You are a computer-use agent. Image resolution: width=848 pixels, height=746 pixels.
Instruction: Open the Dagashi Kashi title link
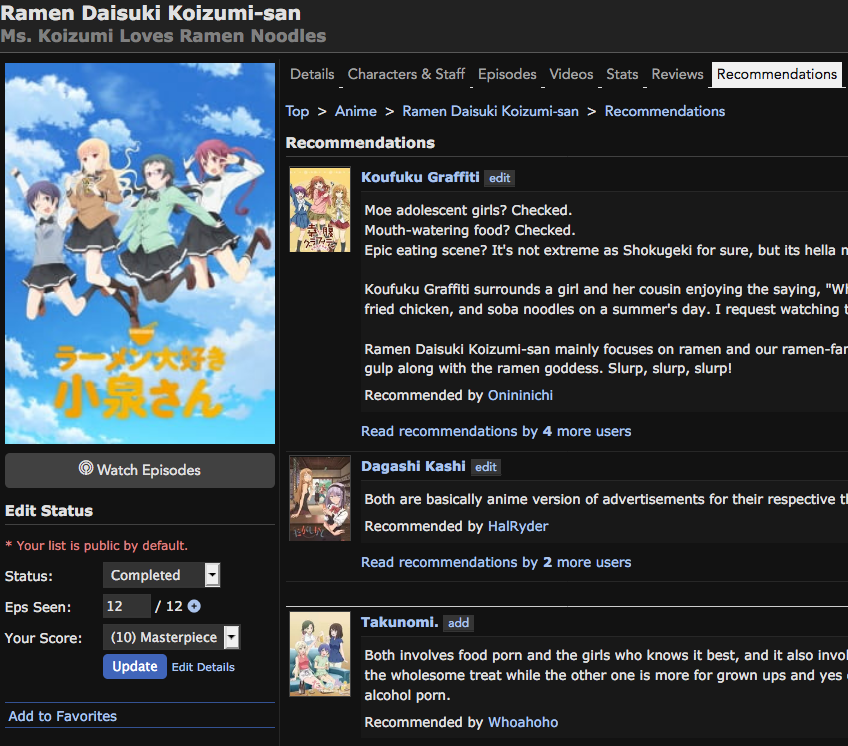coord(413,466)
